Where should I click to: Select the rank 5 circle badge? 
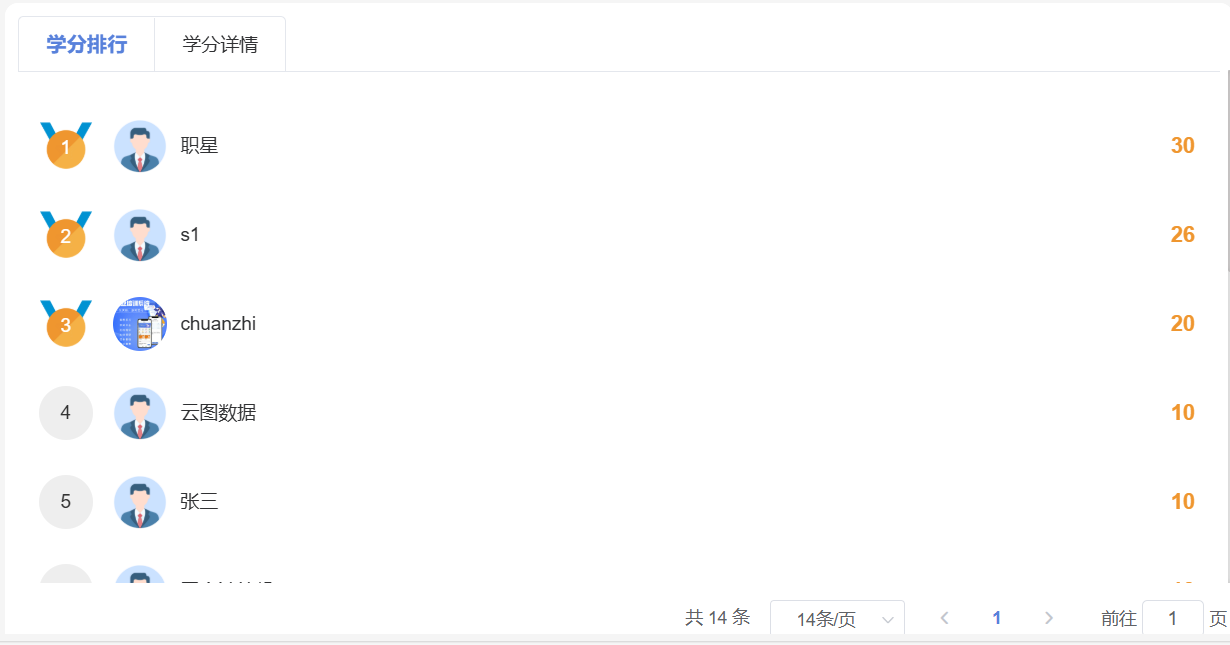pyautogui.click(x=66, y=502)
